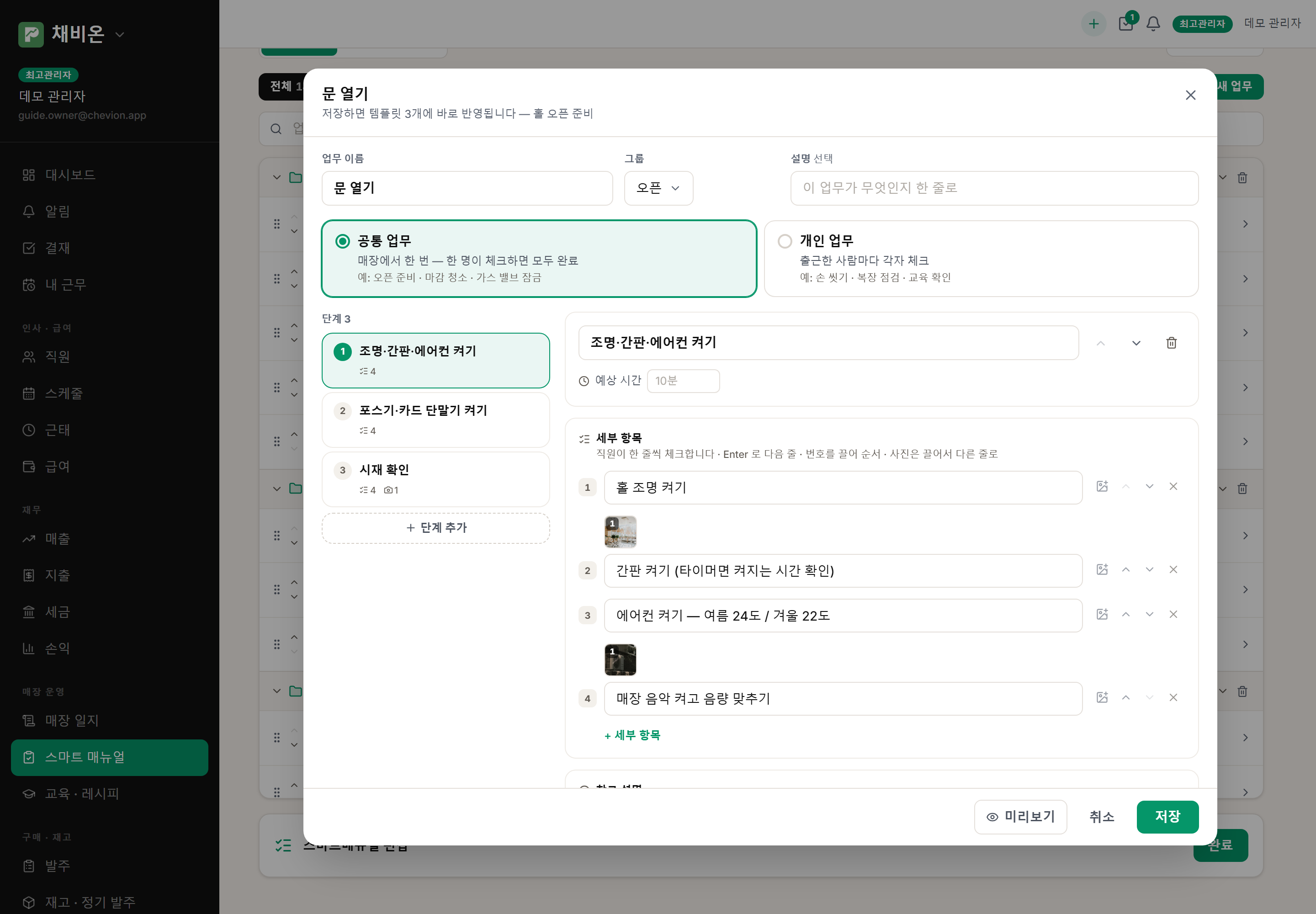Remove the 에어컨 켜기 item
Viewport: 1316px width, 914px height.
pos(1173,614)
